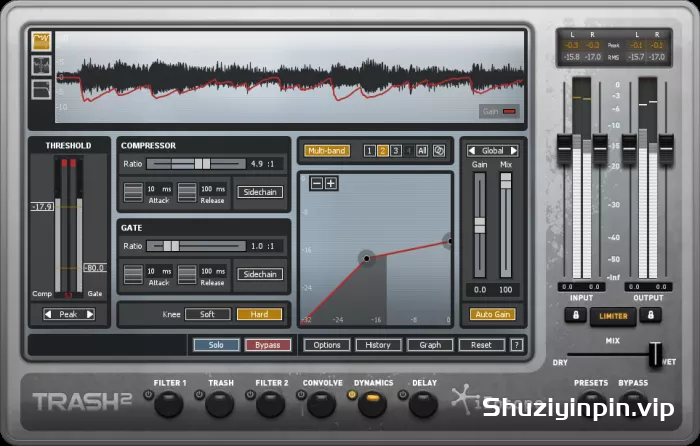Click the link bands icon
The height and width of the screenshot is (446, 700).
coord(439,151)
